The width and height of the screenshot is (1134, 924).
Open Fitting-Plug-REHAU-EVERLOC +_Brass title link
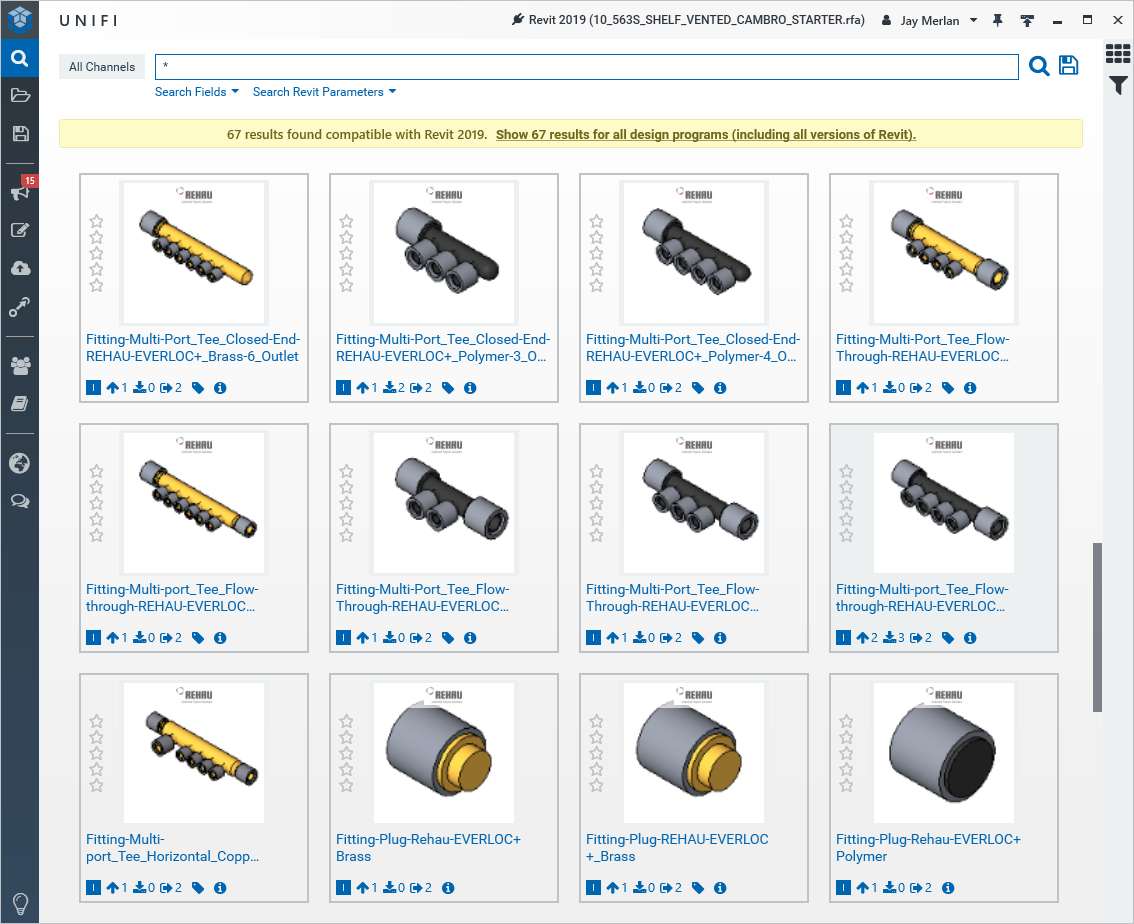pos(677,848)
